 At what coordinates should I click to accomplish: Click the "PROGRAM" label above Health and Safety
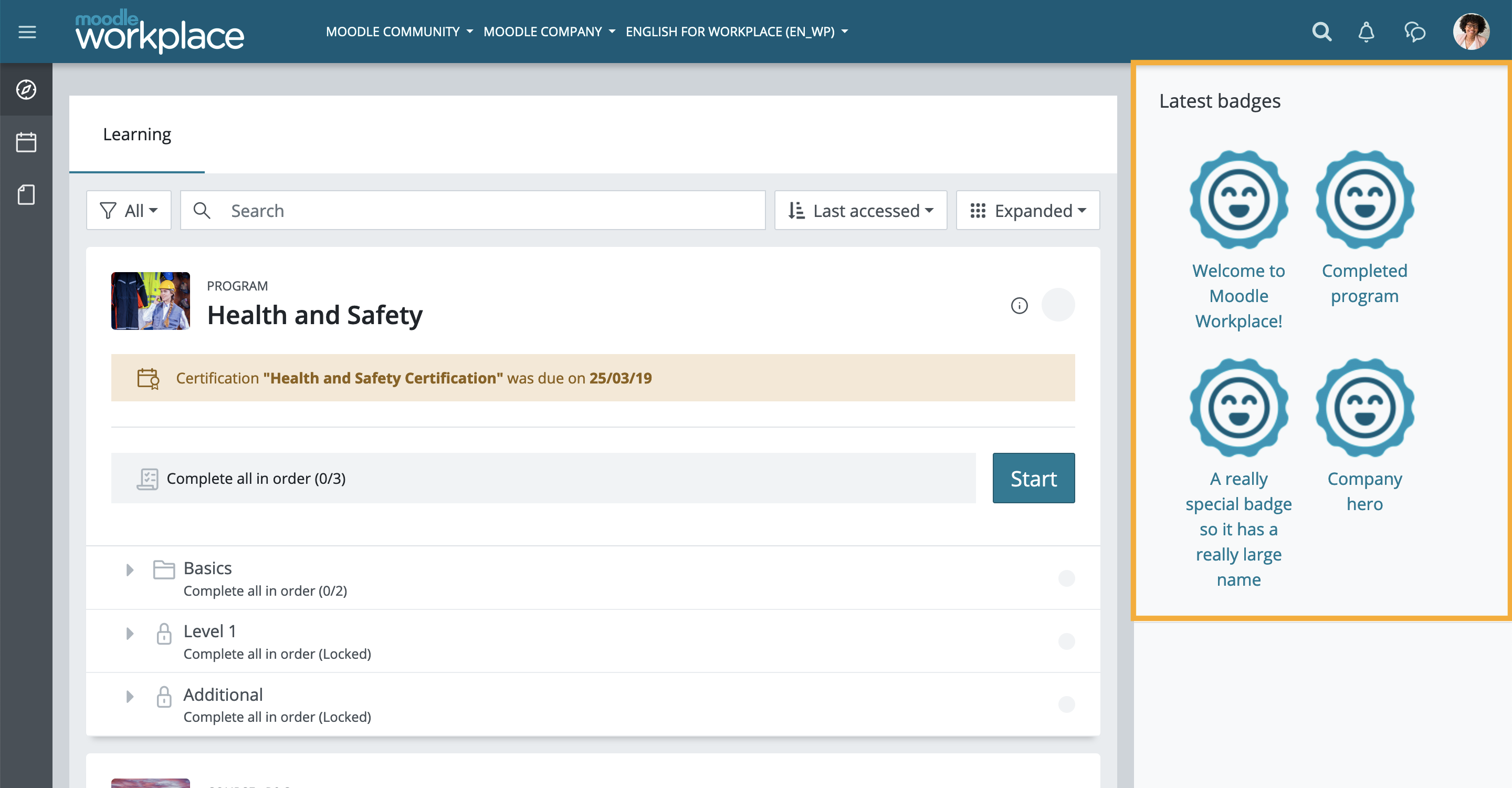[237, 286]
